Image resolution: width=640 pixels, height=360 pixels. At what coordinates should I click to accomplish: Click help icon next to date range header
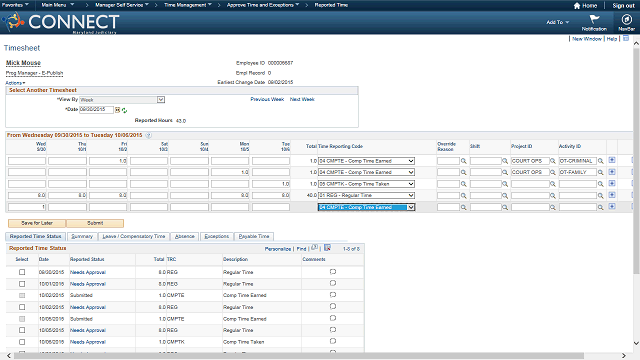(x=149, y=135)
